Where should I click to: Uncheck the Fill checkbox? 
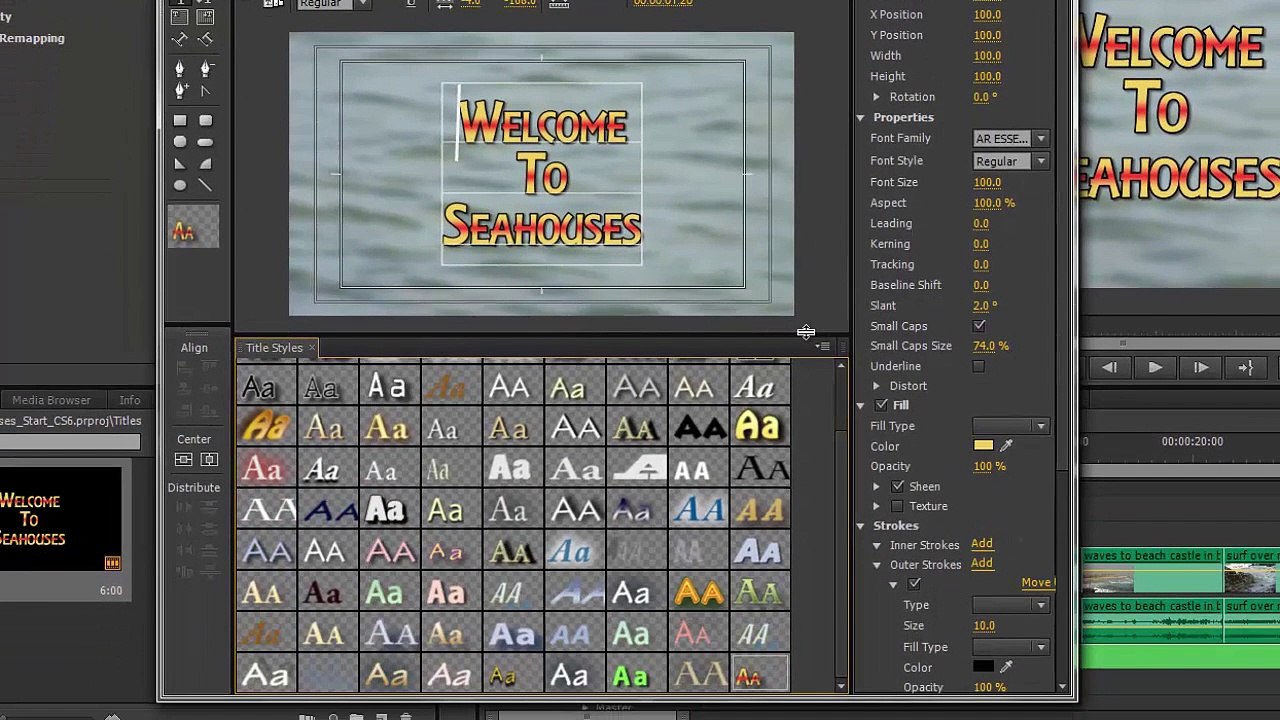click(x=881, y=405)
